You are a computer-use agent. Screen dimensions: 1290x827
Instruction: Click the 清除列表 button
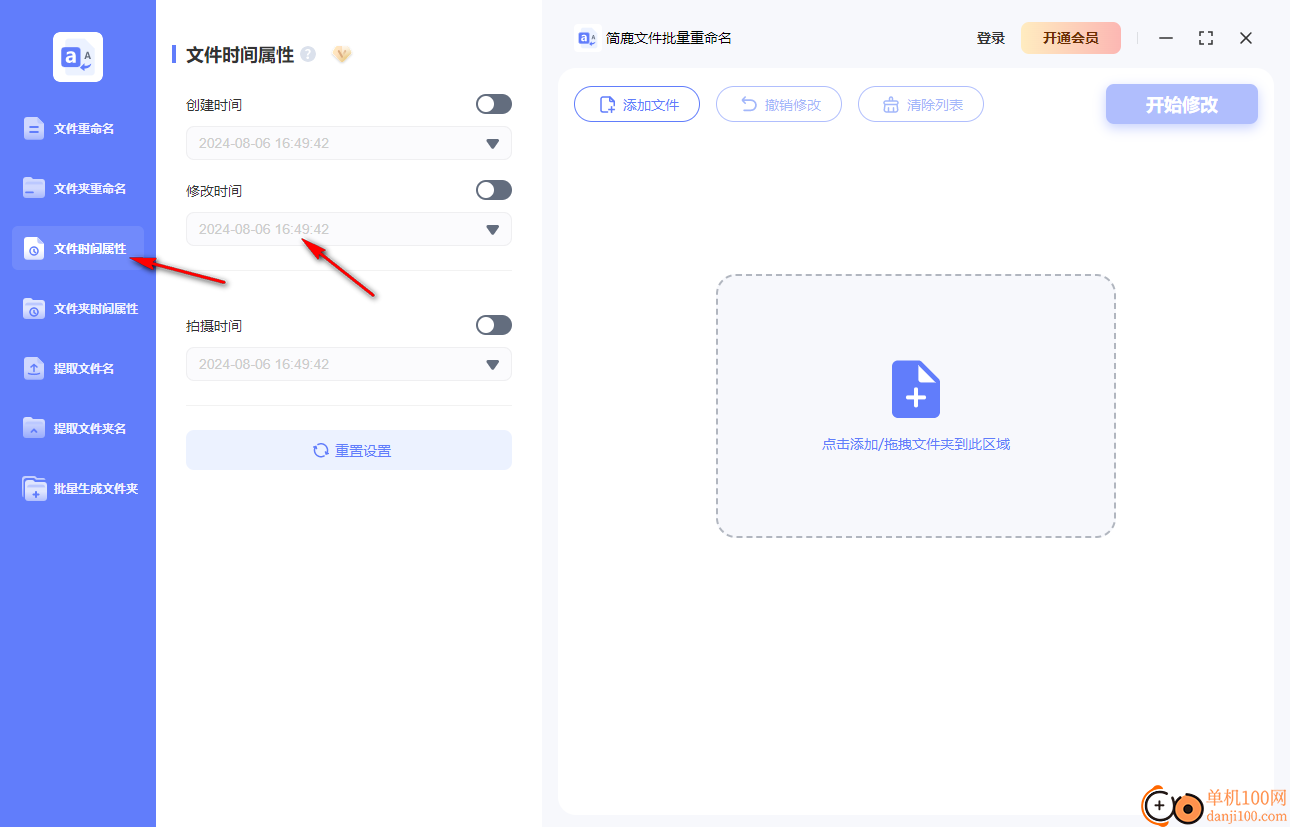[x=921, y=104]
